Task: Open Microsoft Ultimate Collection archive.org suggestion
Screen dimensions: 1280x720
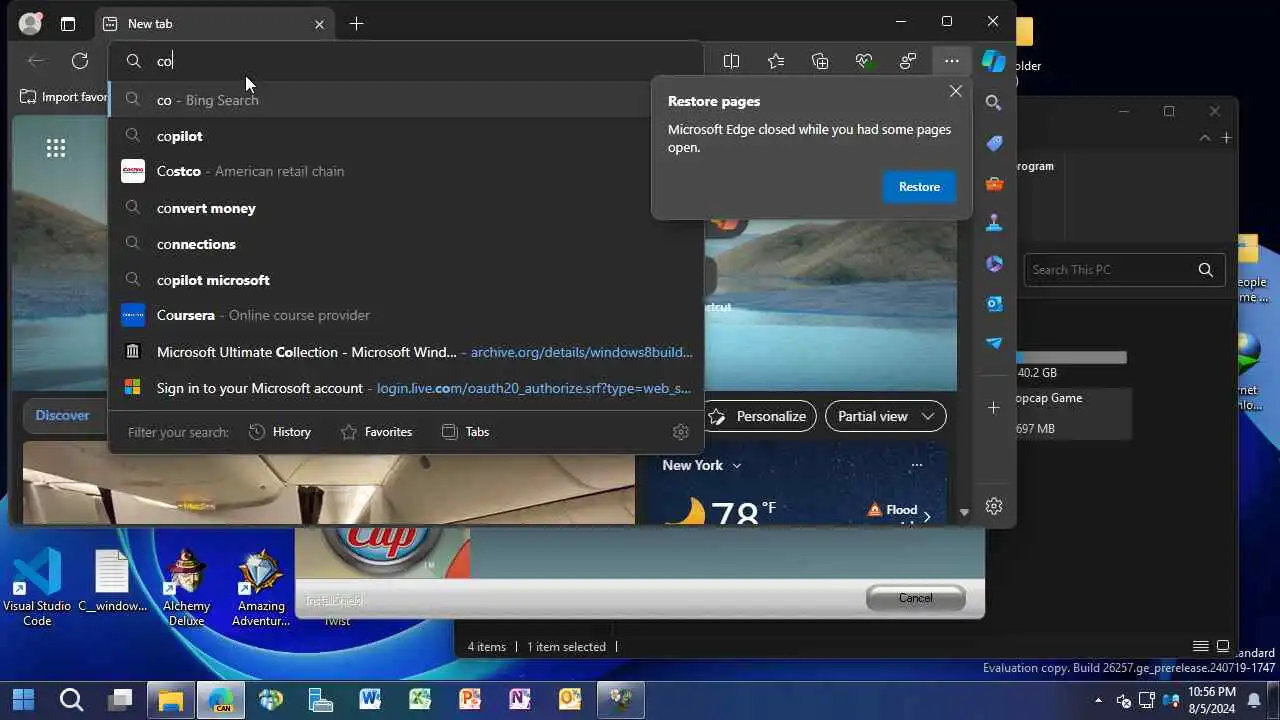Action: (x=406, y=352)
